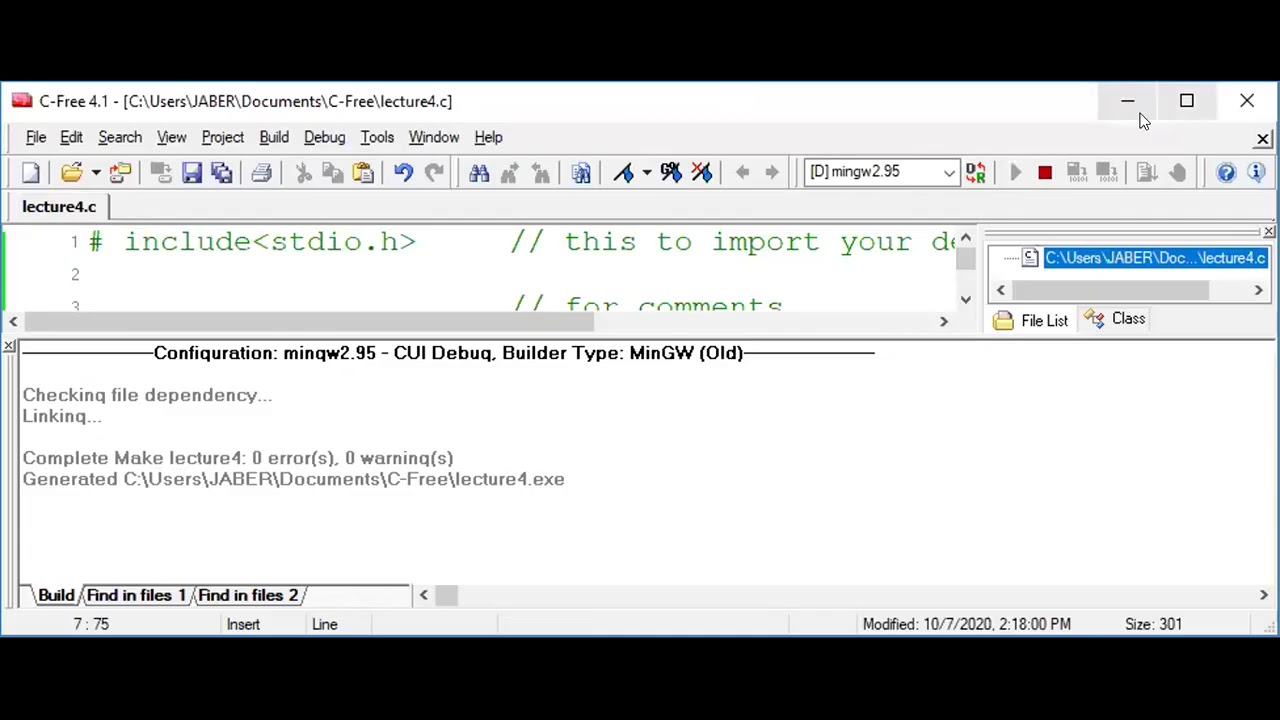Navigate back with left arrow icon
The width and height of the screenshot is (1280, 720).
click(742, 173)
